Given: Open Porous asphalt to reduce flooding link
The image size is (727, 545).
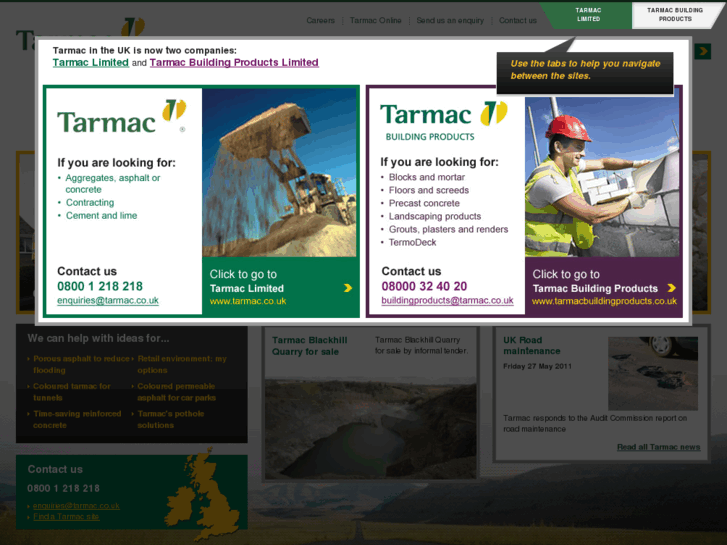Looking at the screenshot, I should pos(81,365).
